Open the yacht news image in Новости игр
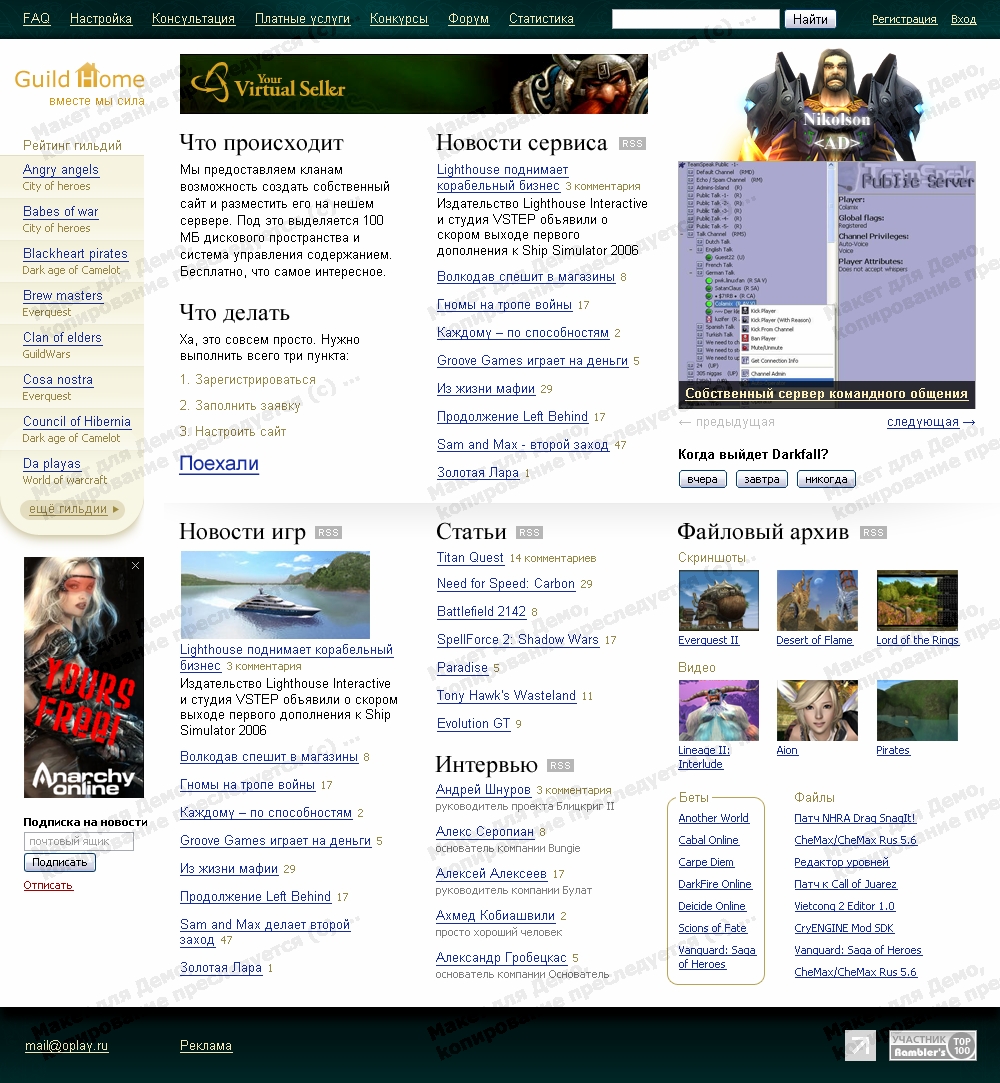 coord(275,595)
